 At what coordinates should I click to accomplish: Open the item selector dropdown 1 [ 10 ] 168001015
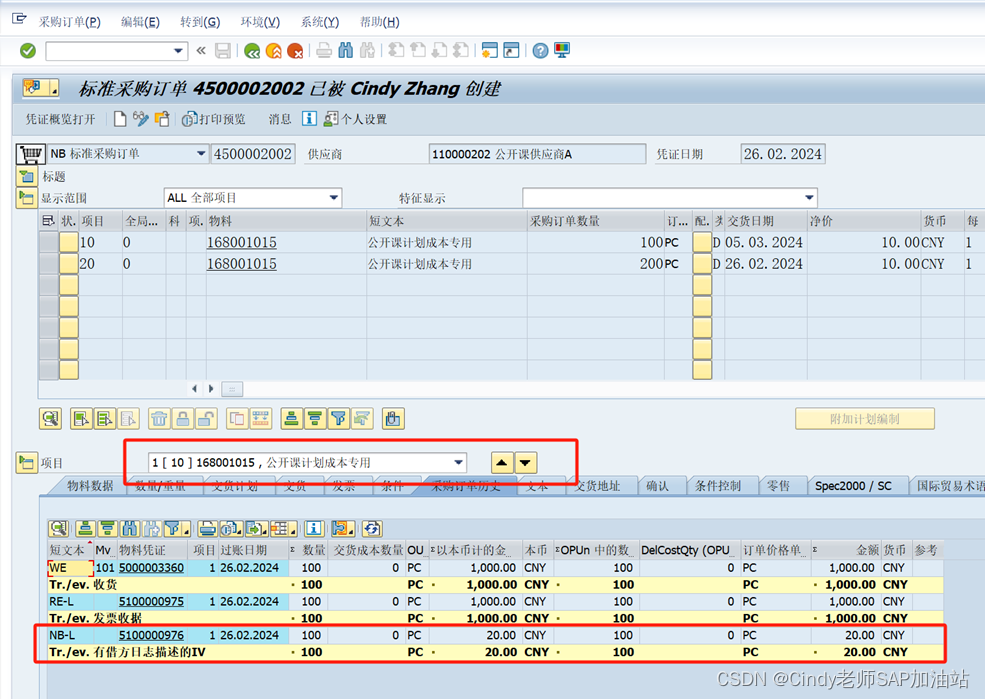(x=459, y=463)
